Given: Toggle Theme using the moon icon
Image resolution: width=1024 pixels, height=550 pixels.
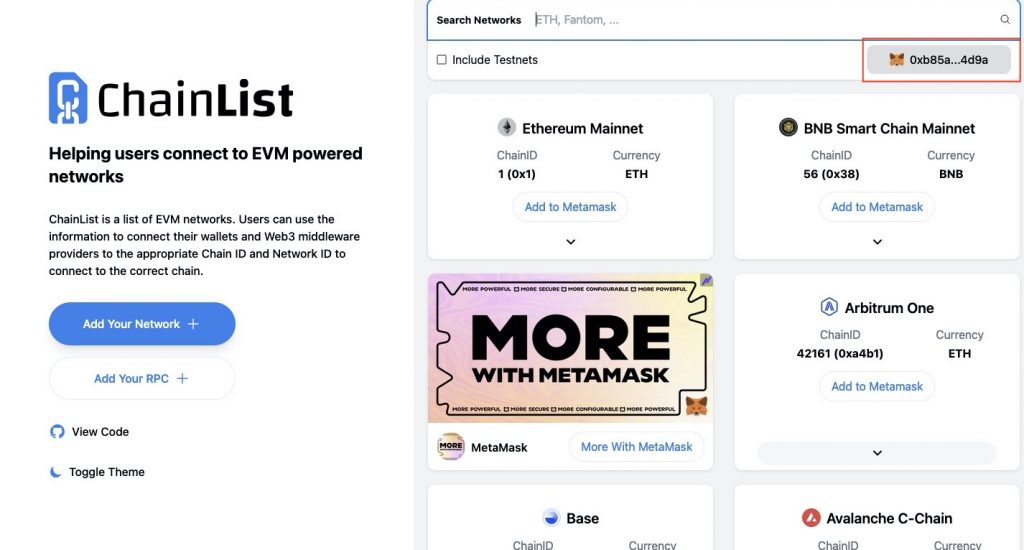Looking at the screenshot, I should 57,472.
